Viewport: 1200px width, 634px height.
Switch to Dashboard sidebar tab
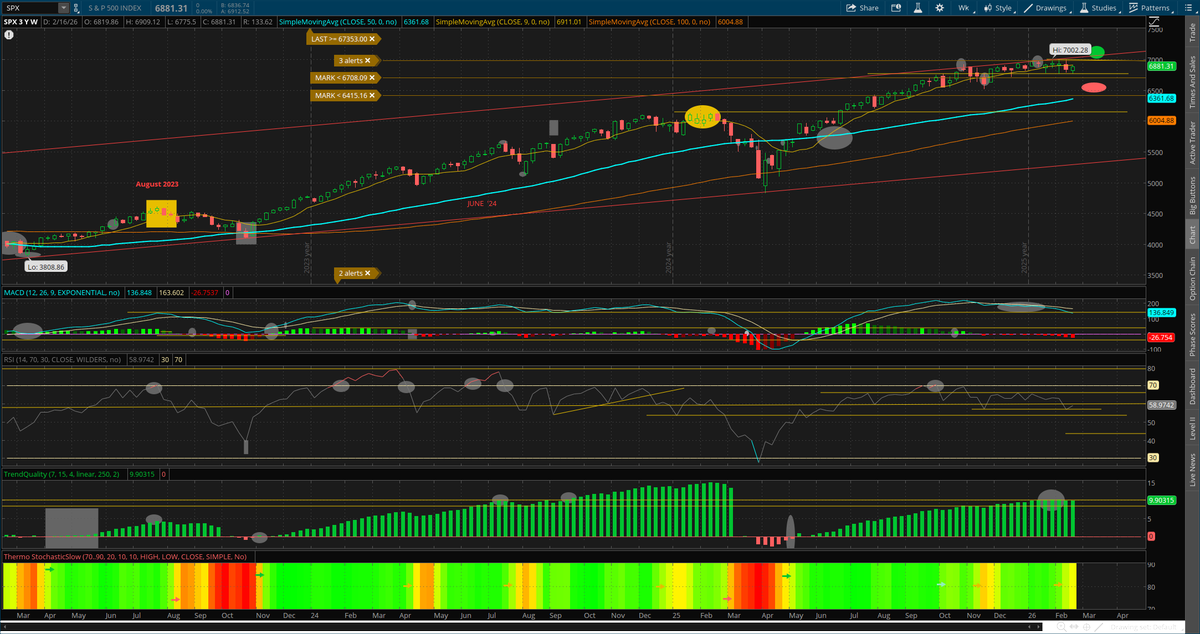tap(1192, 386)
